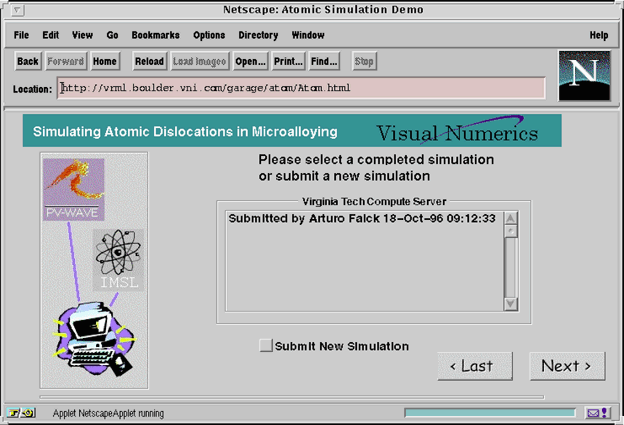624x425 pixels.
Task: Open the Help menu
Action: point(599,35)
